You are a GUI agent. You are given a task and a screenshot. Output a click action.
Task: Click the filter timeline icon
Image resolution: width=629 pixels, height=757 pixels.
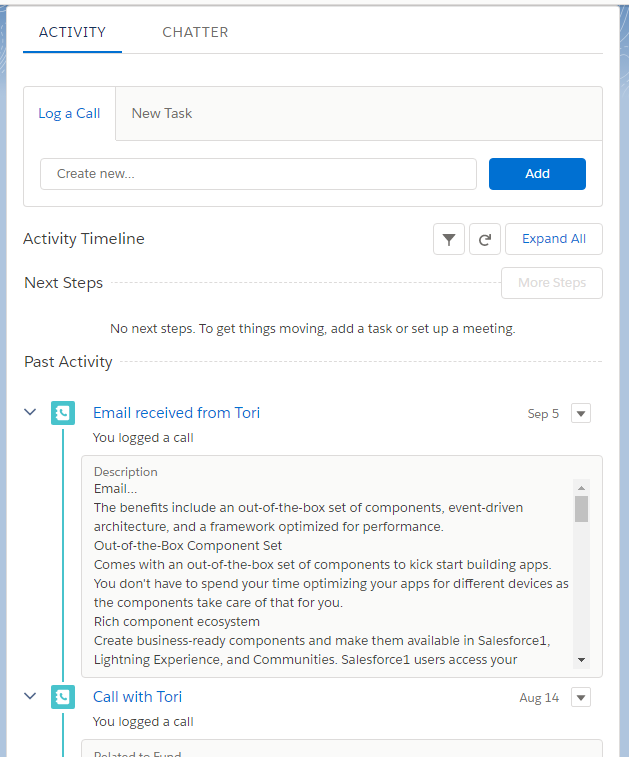[x=449, y=239]
